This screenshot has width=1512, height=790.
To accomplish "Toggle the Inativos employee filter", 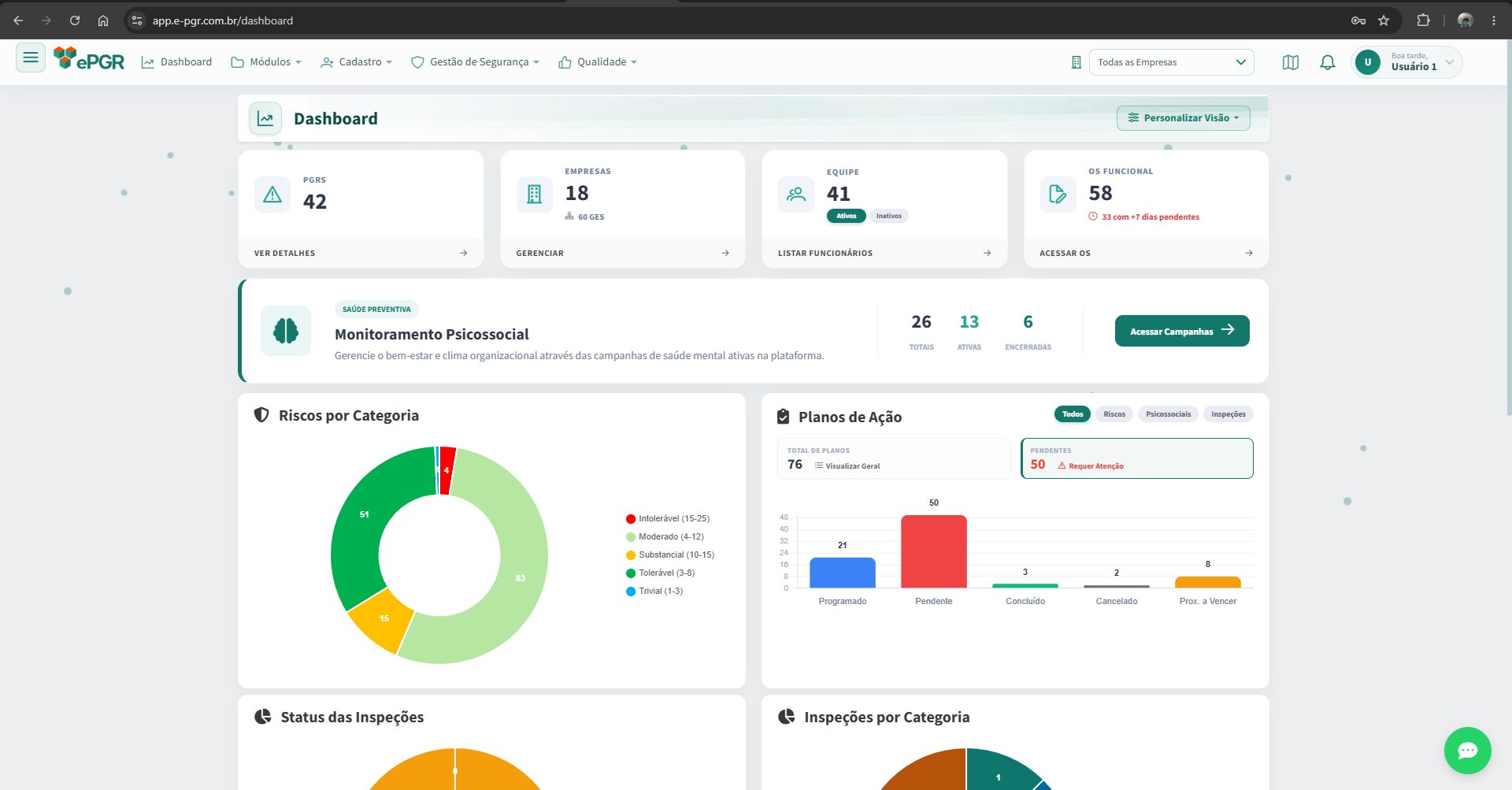I will pos(889,216).
